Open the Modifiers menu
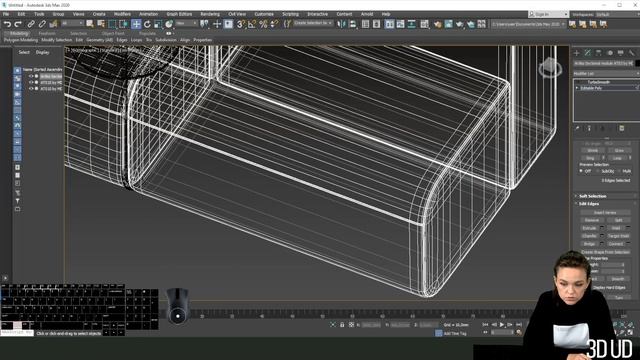Screen dimensions: 640x360 coord(122,14)
